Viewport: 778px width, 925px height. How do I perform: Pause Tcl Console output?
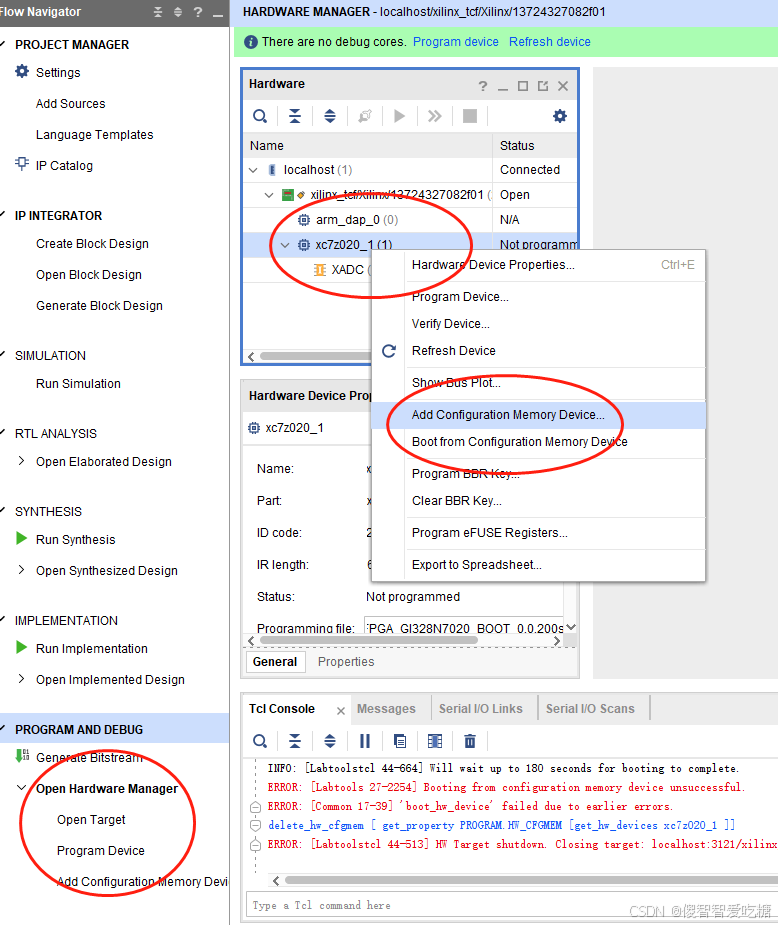pos(365,742)
